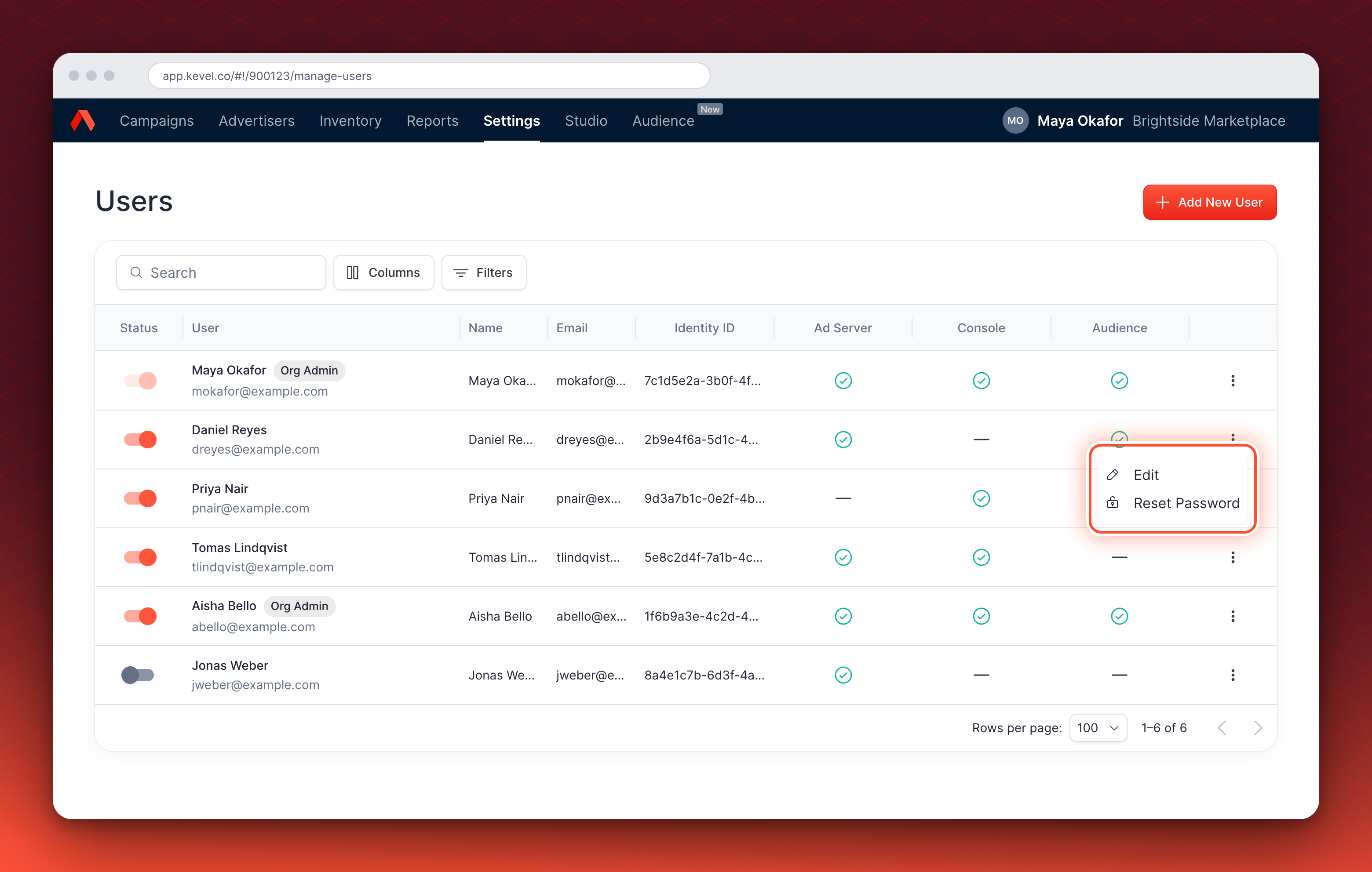Click the MO user avatar
The height and width of the screenshot is (872, 1372).
[x=1015, y=121]
